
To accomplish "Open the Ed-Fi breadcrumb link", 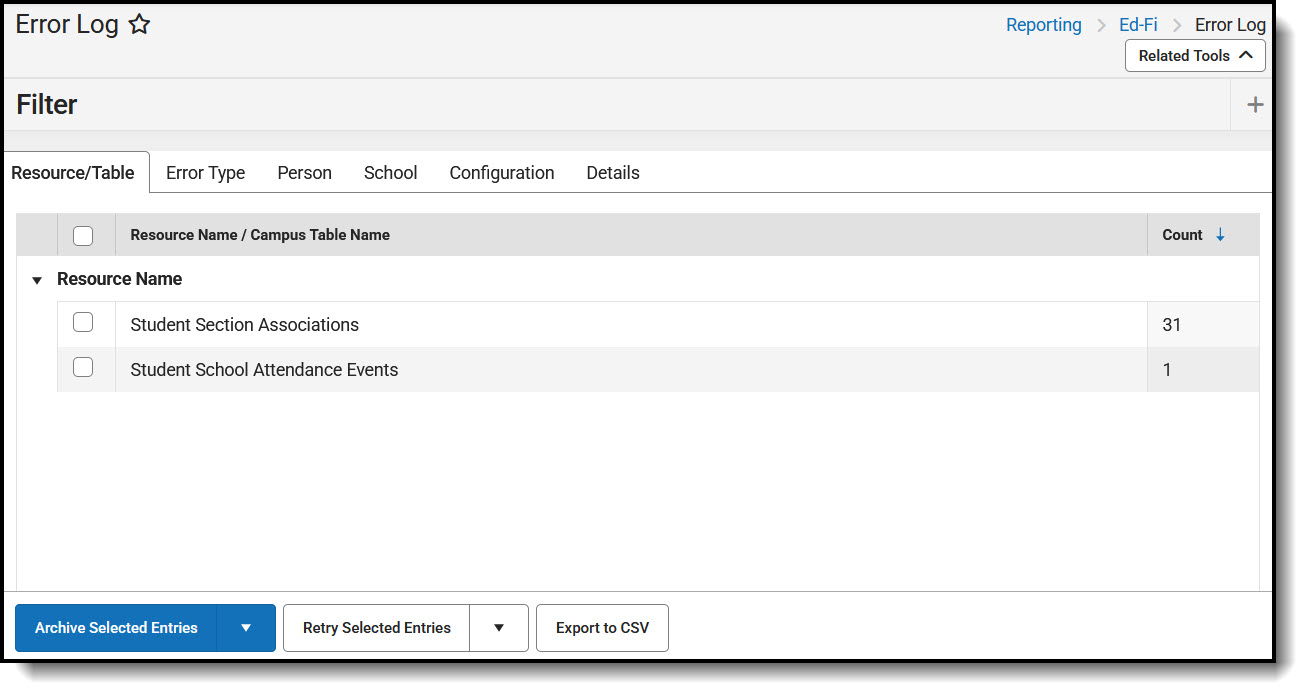I will click(x=1138, y=24).
